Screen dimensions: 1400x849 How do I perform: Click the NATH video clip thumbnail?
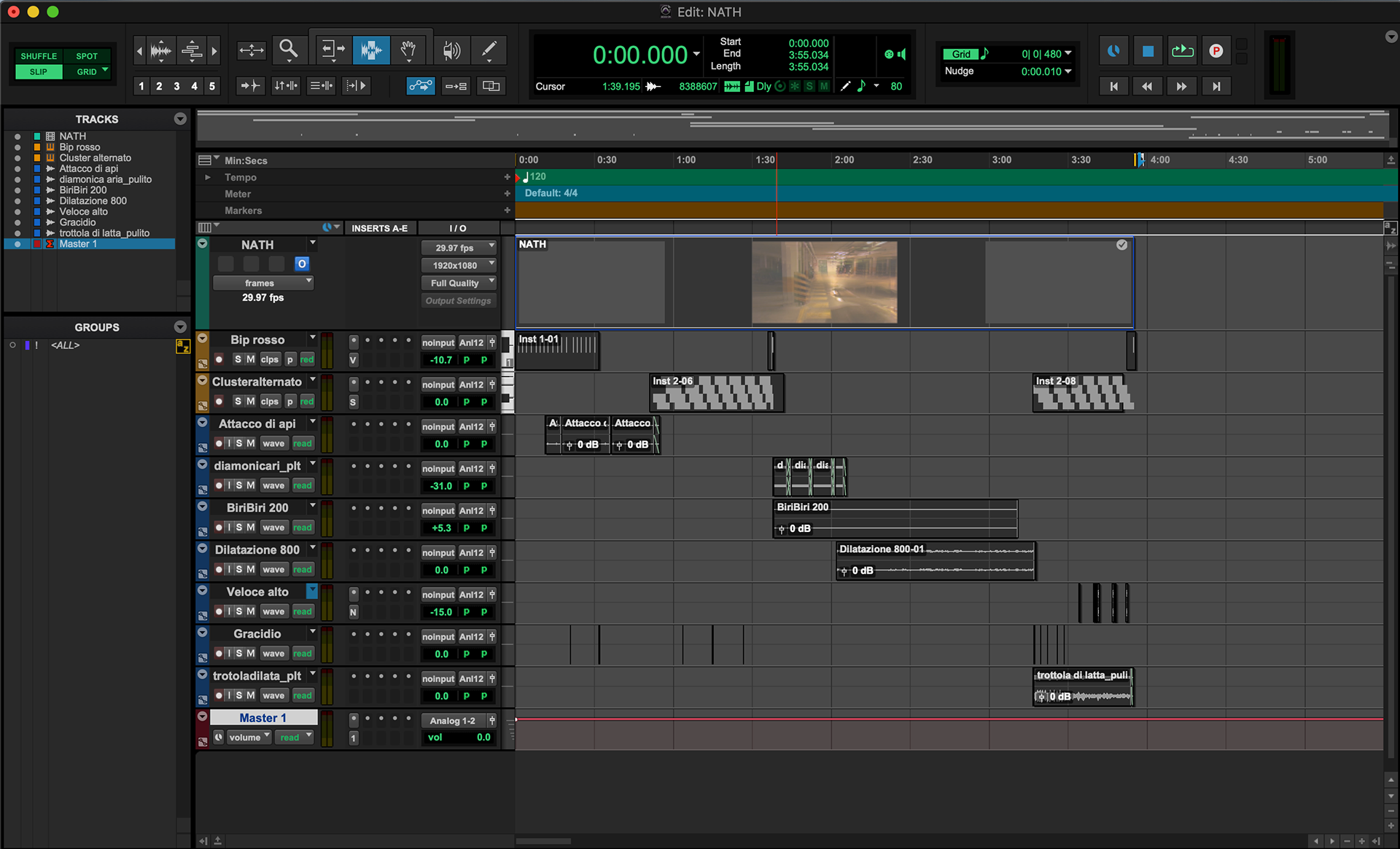(824, 282)
